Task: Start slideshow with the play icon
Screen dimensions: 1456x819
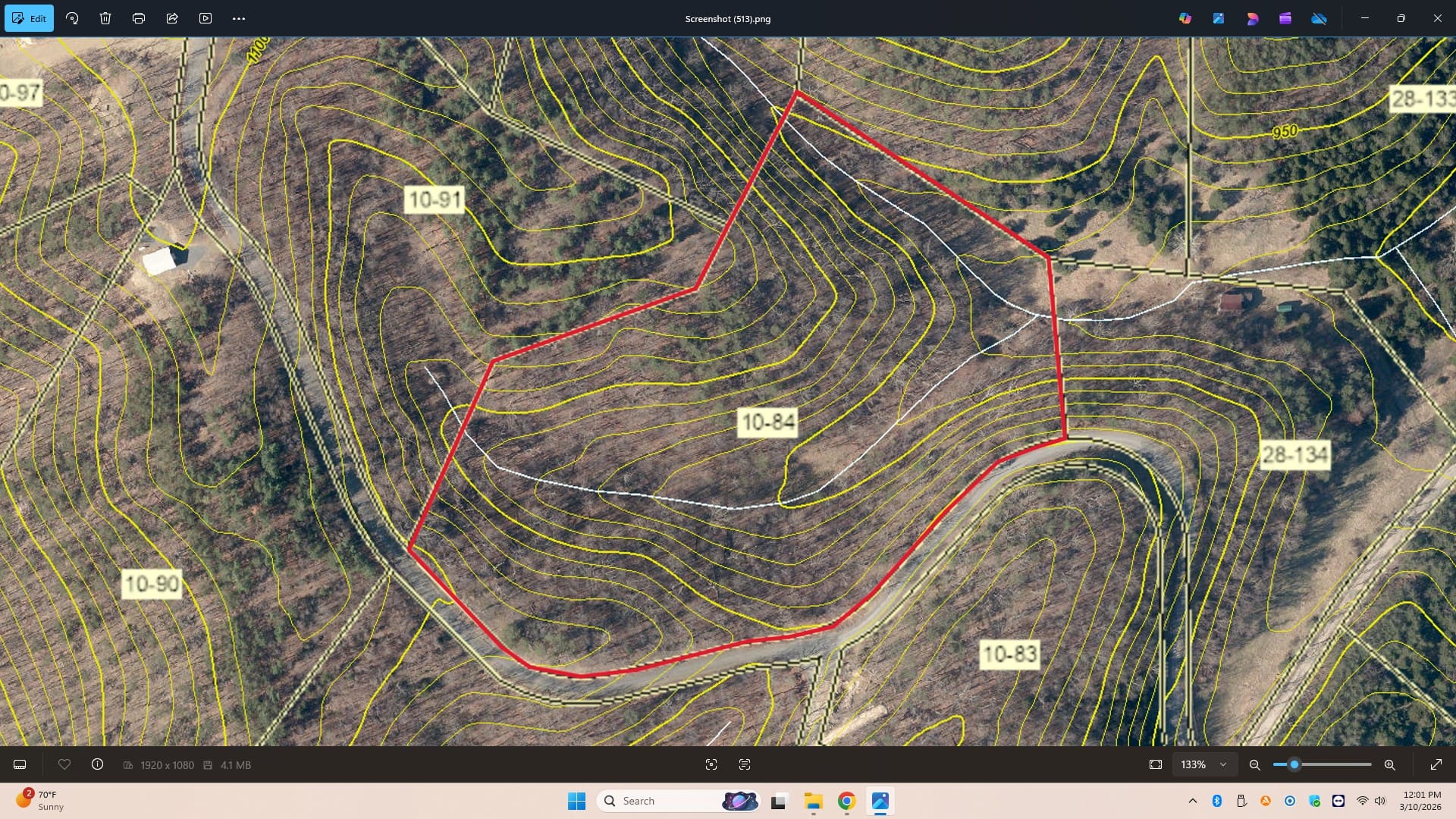Action: [206, 18]
